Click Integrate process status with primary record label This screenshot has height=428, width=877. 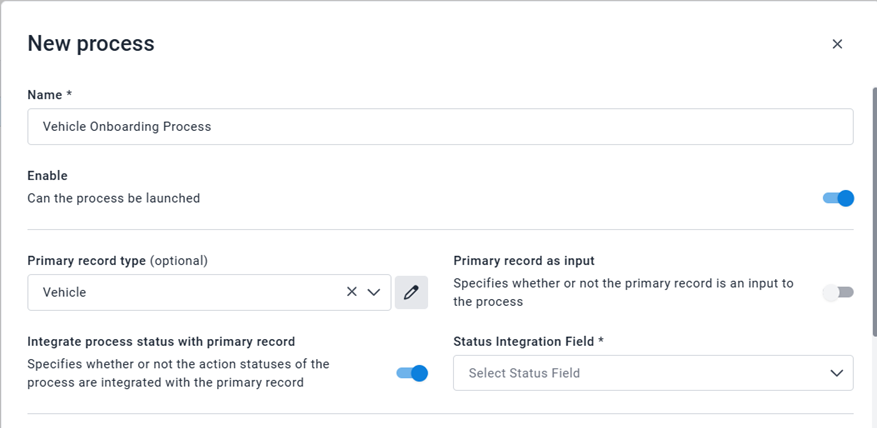coord(161,341)
